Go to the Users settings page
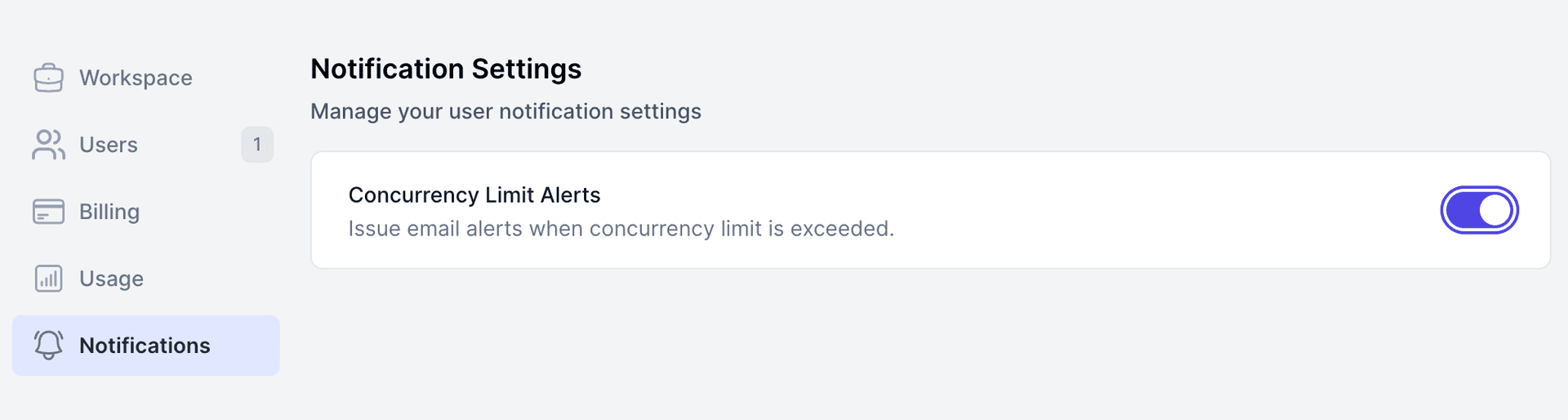This screenshot has height=420, width=1568. tap(109, 145)
